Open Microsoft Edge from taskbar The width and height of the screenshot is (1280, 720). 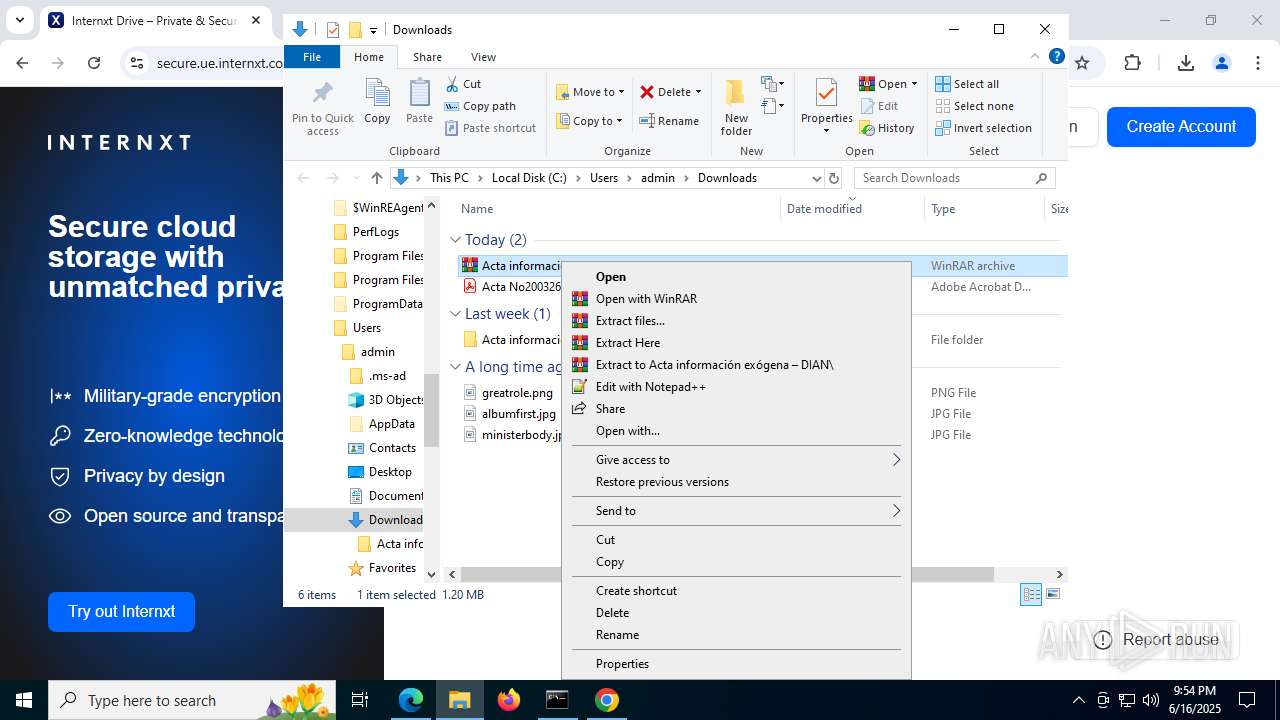coord(411,700)
